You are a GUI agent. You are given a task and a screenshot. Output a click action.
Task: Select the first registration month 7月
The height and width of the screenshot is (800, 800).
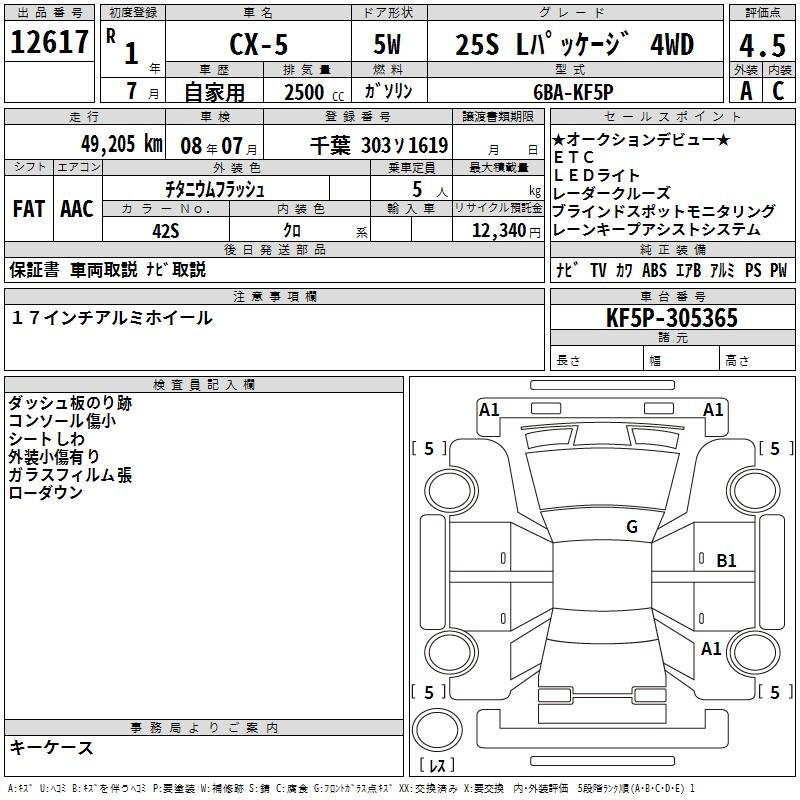pyautogui.click(x=142, y=91)
